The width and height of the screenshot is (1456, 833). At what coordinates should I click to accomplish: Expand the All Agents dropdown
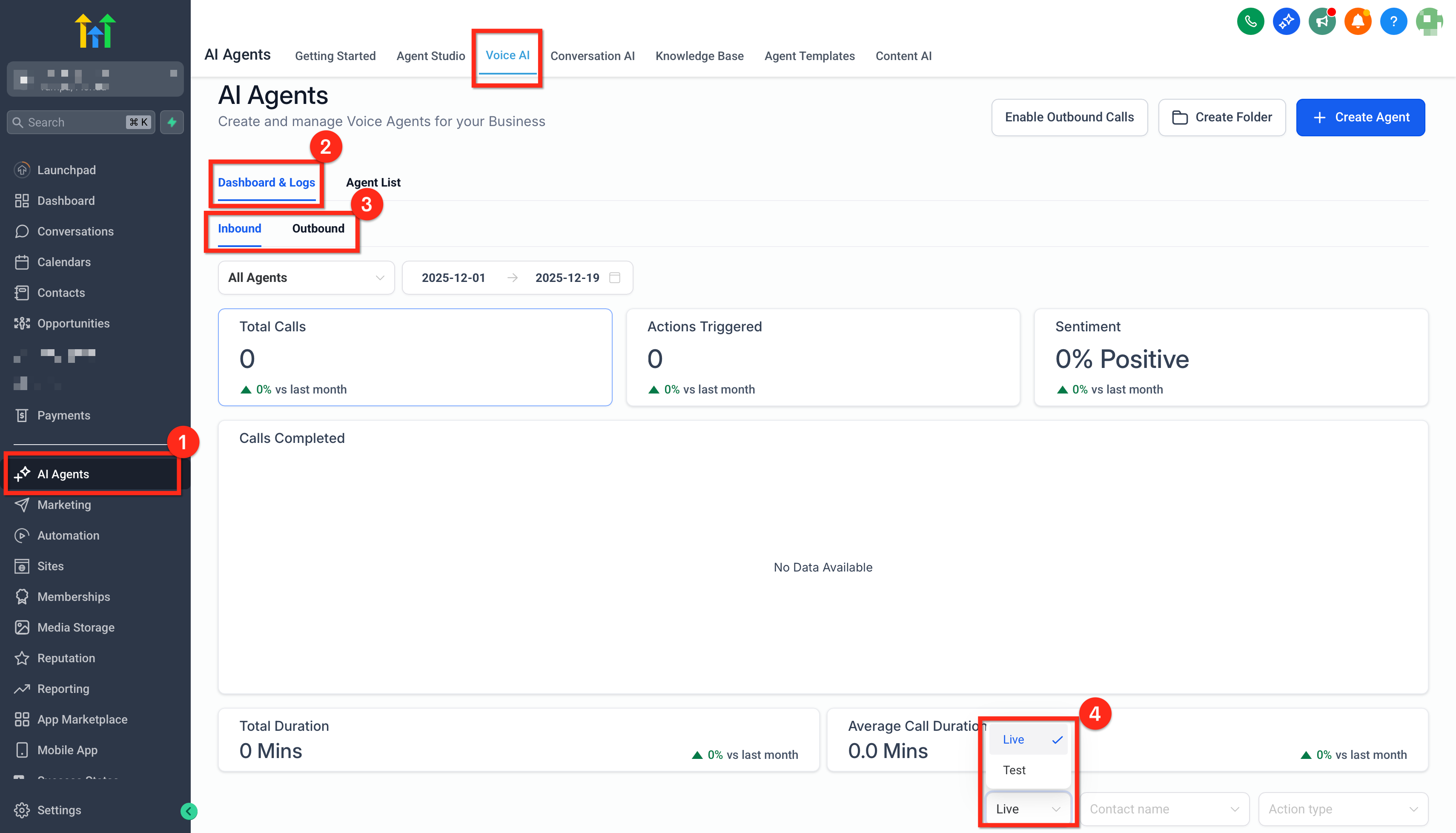tap(306, 278)
